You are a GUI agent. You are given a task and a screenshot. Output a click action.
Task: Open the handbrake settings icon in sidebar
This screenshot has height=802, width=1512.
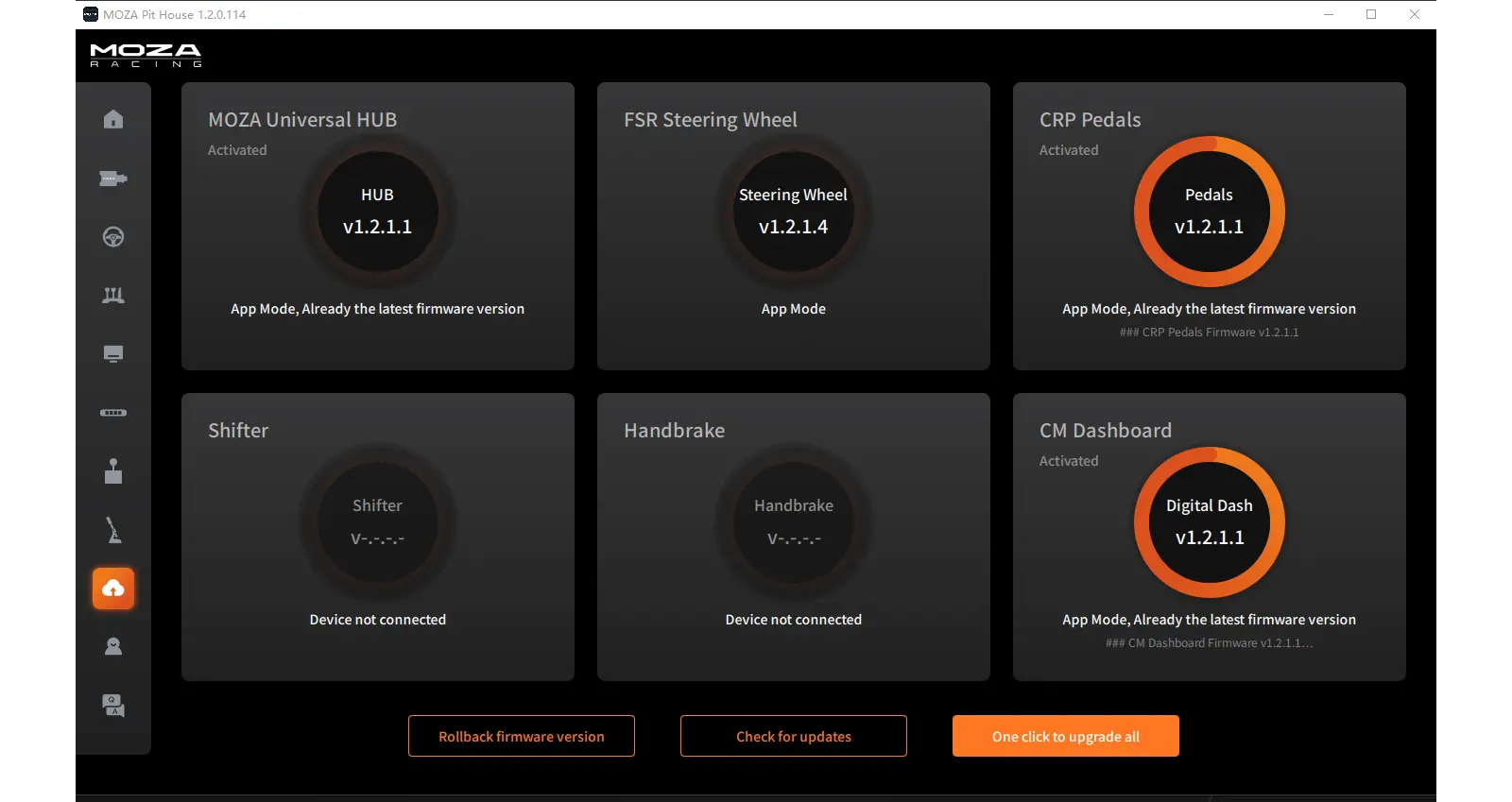(x=113, y=530)
